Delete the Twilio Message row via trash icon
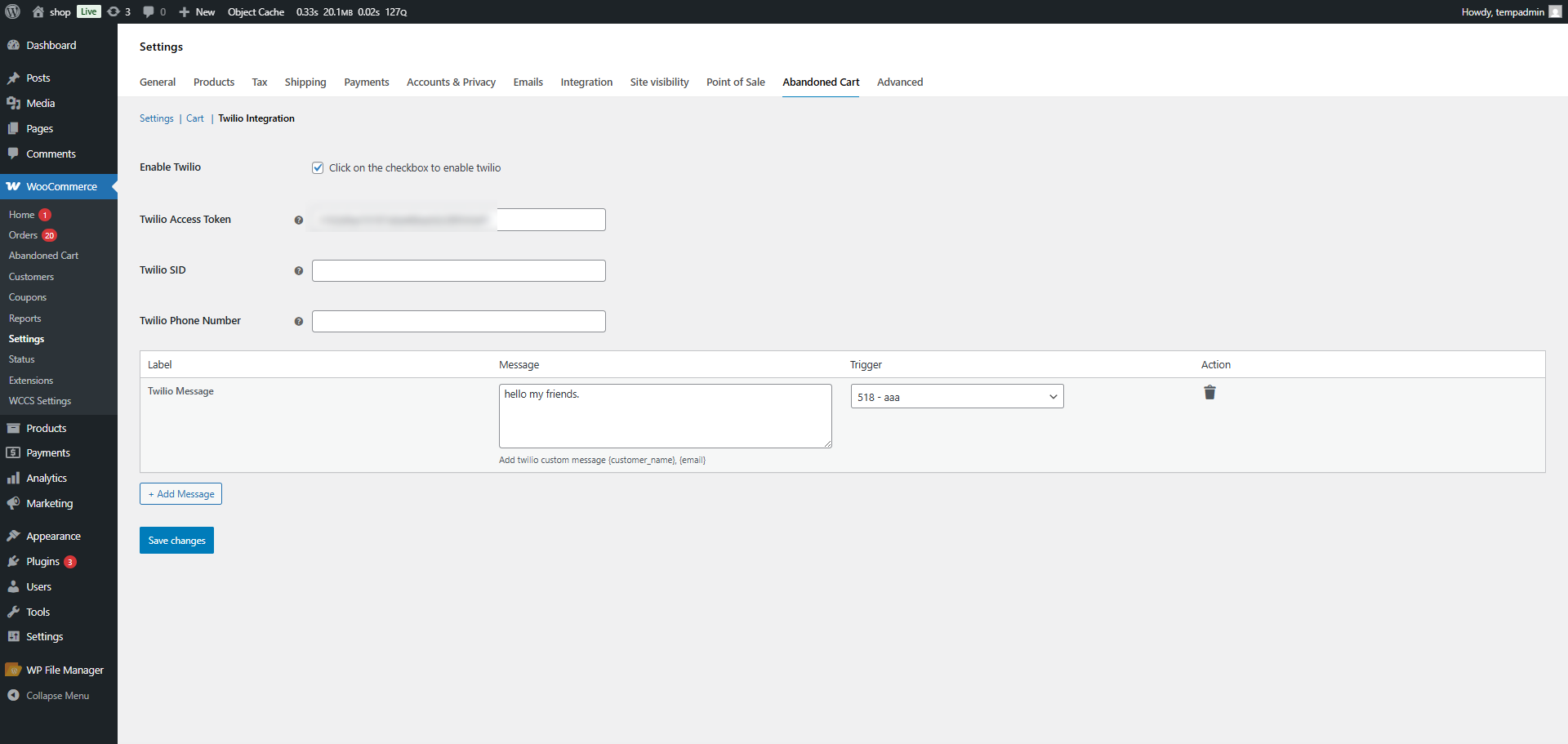The image size is (1568, 744). 1209,393
